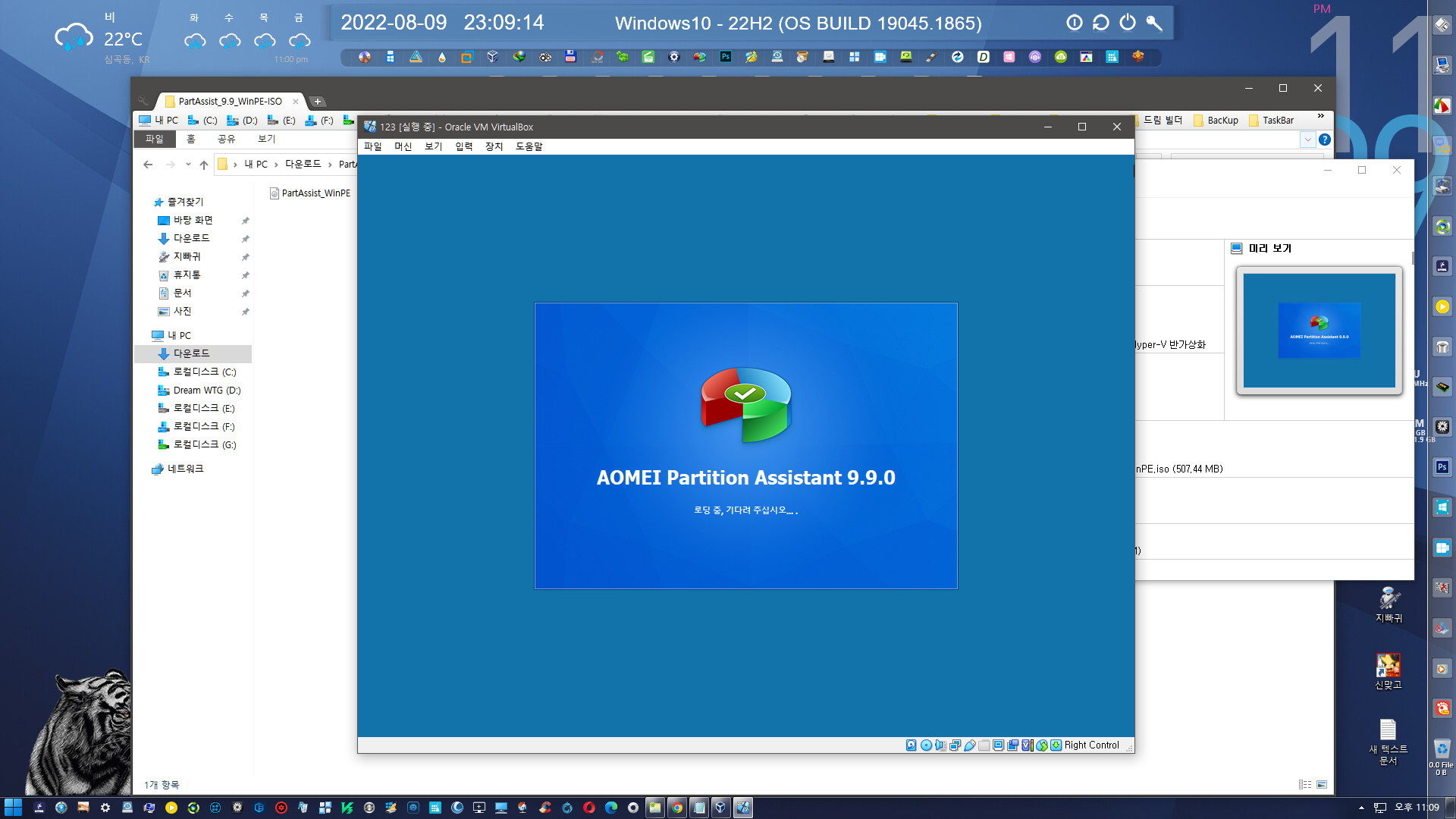This screenshot has width=1456, height=819.
Task: Click the power icon in top widget
Action: click(1128, 23)
